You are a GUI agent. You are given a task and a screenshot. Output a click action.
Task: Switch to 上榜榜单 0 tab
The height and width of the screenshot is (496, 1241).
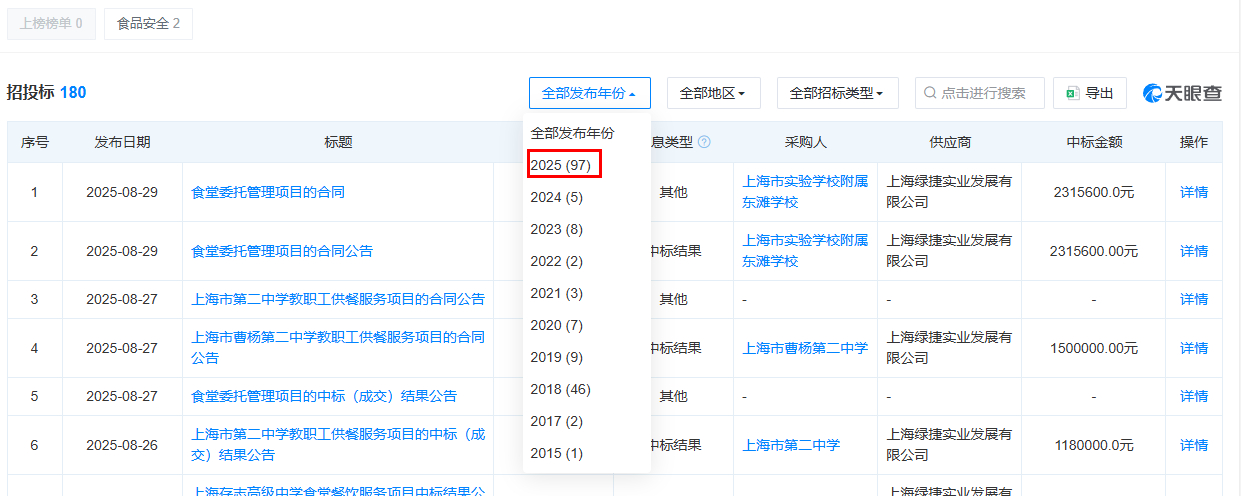[x=51, y=23]
